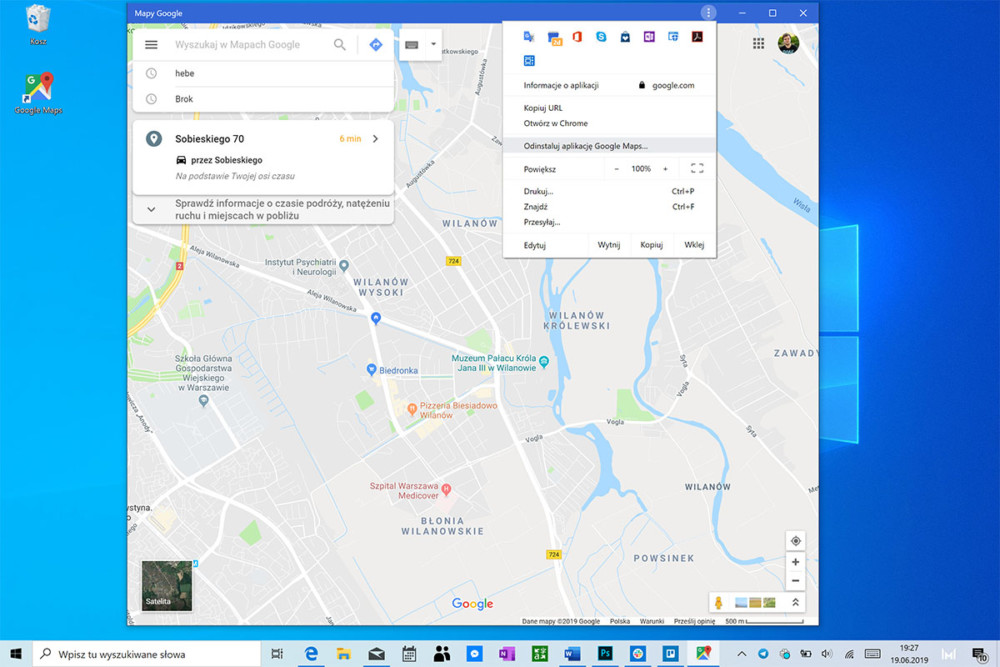
Task: Increase zoom with the plus in Powiększ row
Action: (x=665, y=169)
